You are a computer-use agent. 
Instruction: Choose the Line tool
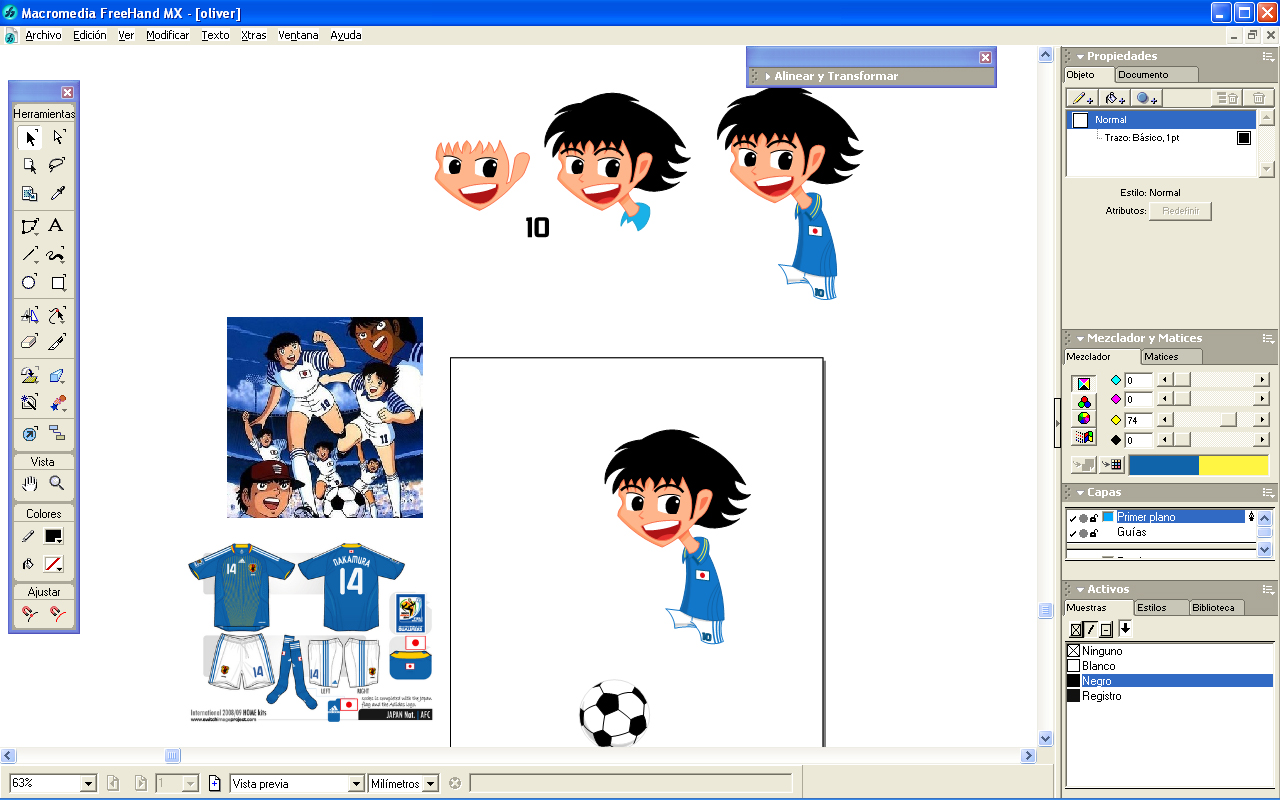click(x=30, y=254)
